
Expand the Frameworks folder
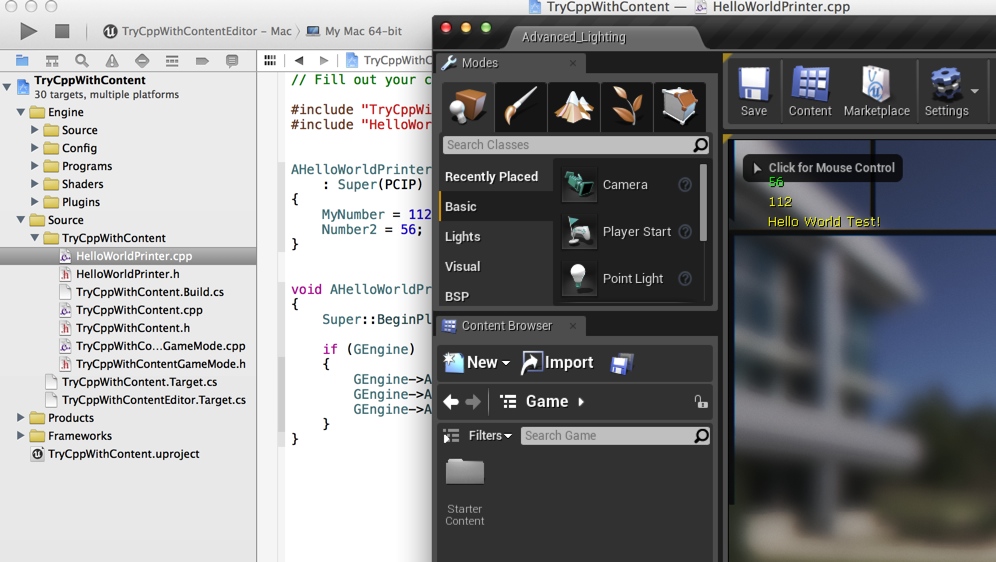21,435
